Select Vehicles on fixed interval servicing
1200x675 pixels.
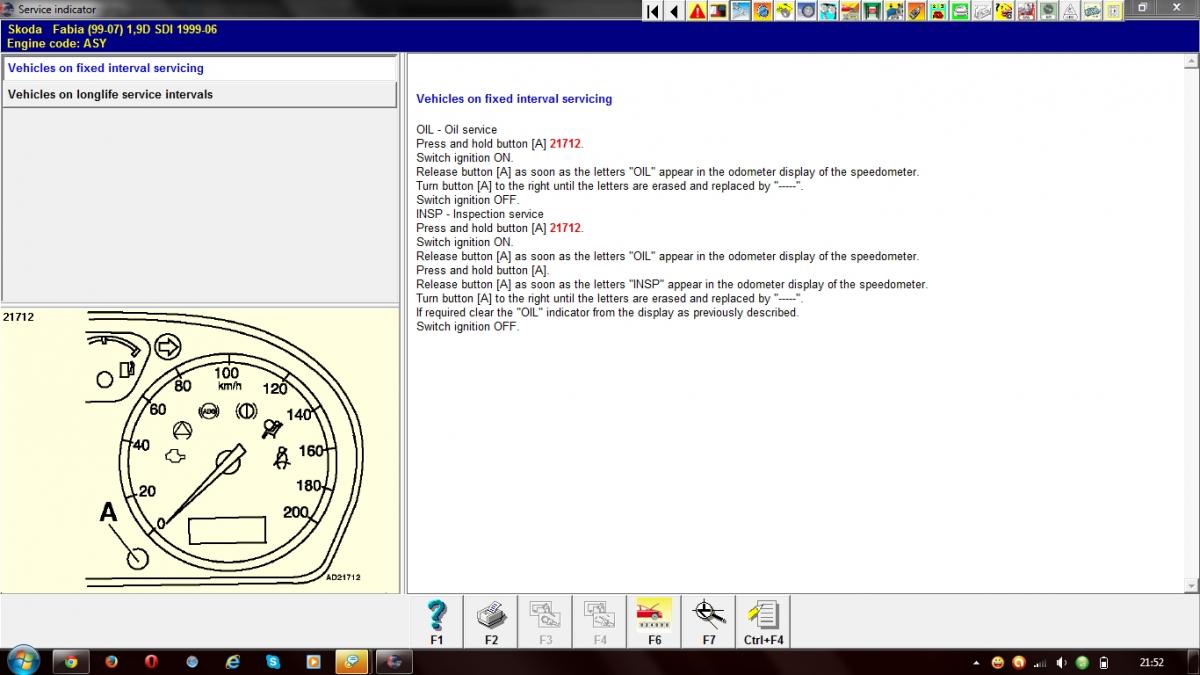200,68
